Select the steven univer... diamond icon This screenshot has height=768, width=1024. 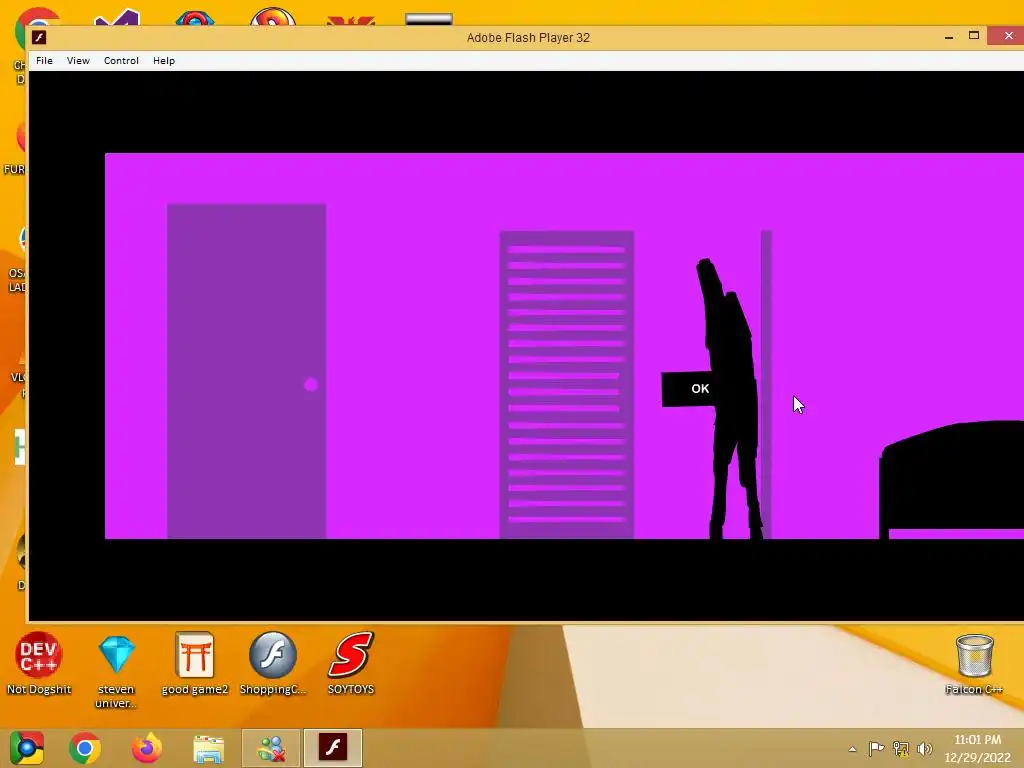116,671
